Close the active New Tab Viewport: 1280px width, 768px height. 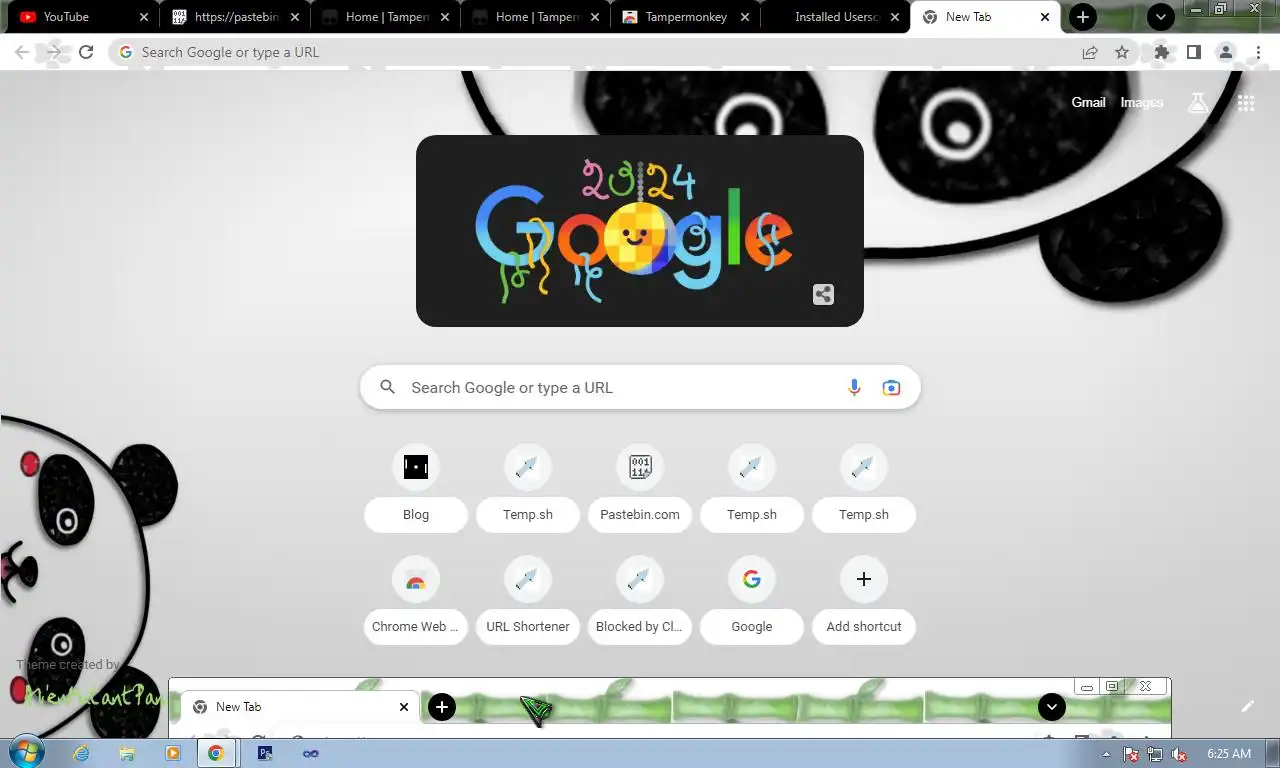[1045, 17]
